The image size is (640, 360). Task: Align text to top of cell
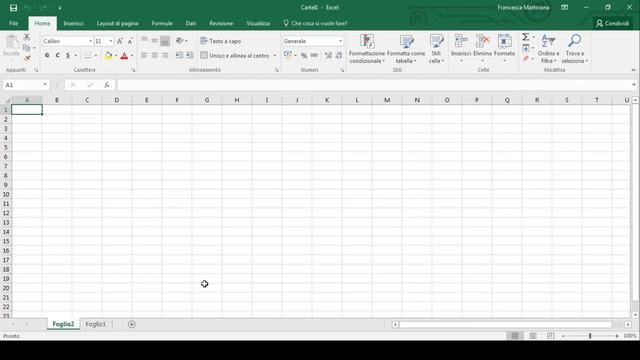pos(144,40)
